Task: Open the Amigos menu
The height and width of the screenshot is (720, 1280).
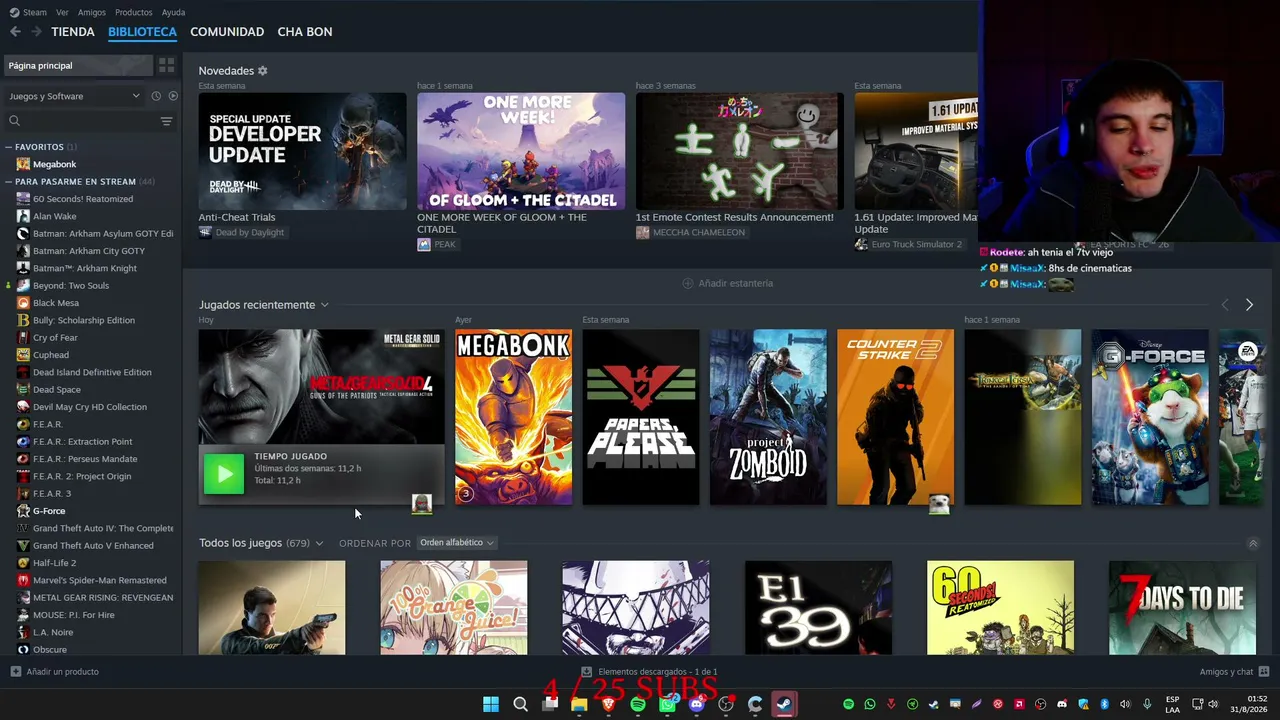Action: 92,12
